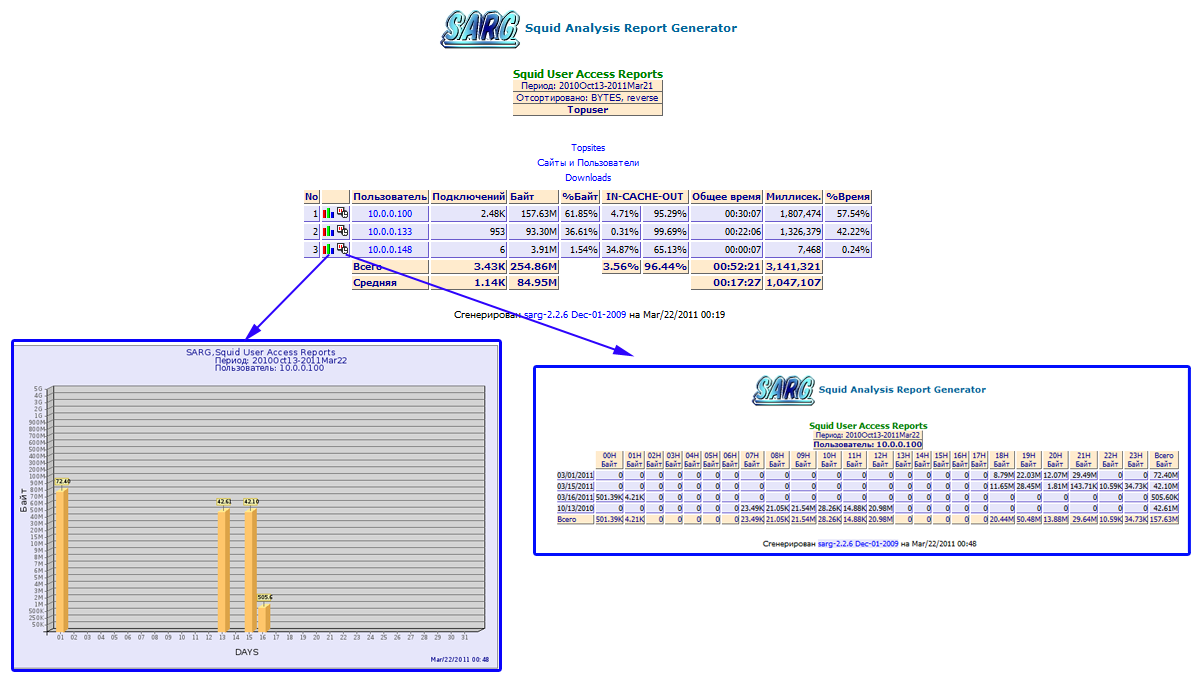Viewport: 1201px width, 681px height.
Task: Select the 00:17:27 average time cell
Action: [x=727, y=283]
